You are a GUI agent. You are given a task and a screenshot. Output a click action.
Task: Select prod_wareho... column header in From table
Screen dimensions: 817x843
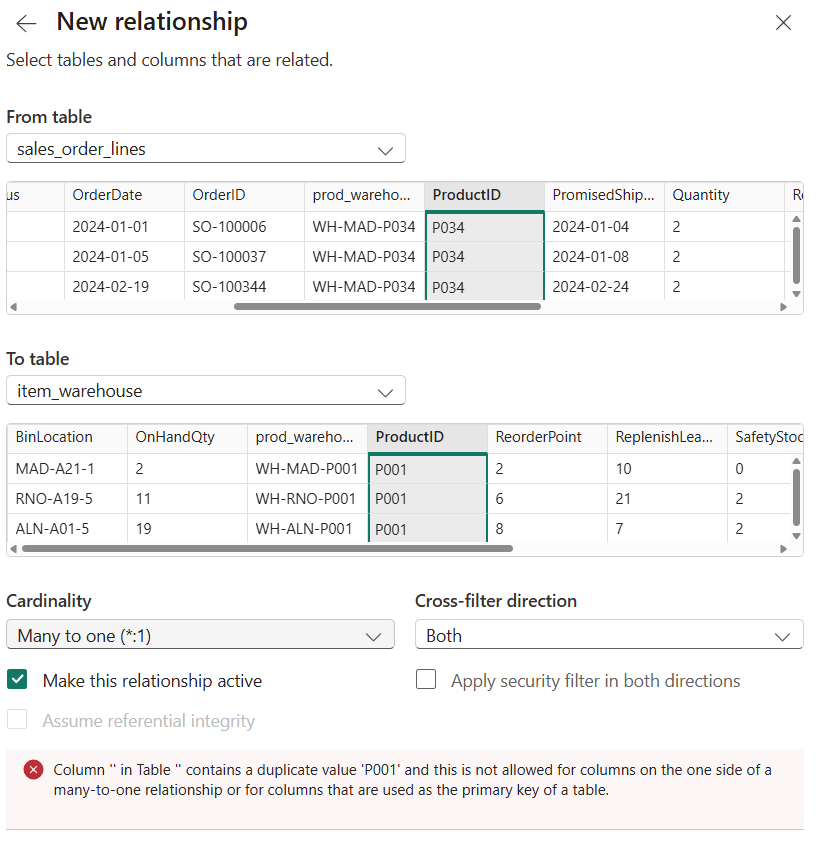pos(364,195)
